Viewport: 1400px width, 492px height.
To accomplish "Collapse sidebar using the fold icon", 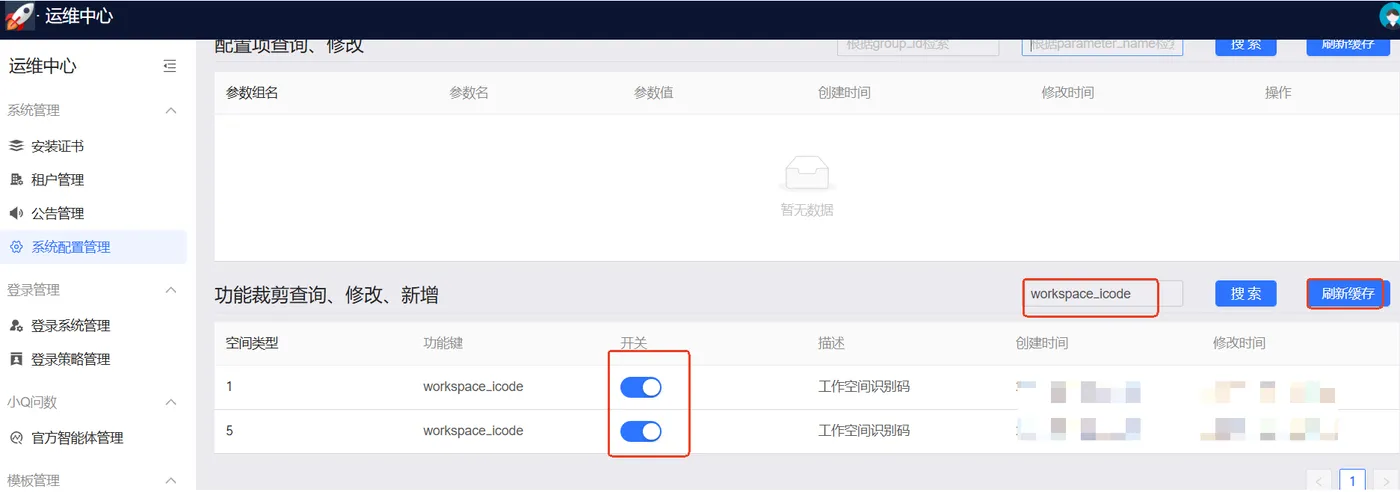I will (170, 67).
